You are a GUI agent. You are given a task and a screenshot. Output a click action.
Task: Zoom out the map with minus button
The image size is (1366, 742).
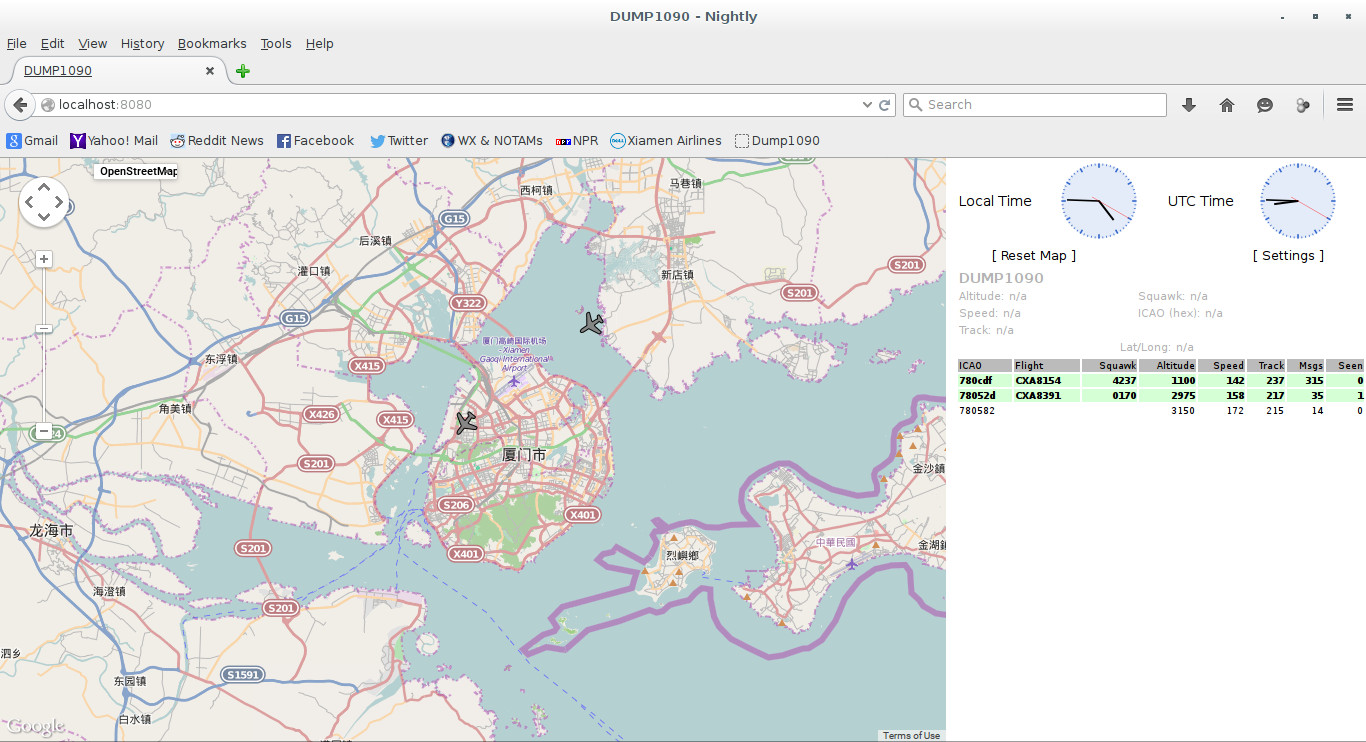click(x=44, y=432)
